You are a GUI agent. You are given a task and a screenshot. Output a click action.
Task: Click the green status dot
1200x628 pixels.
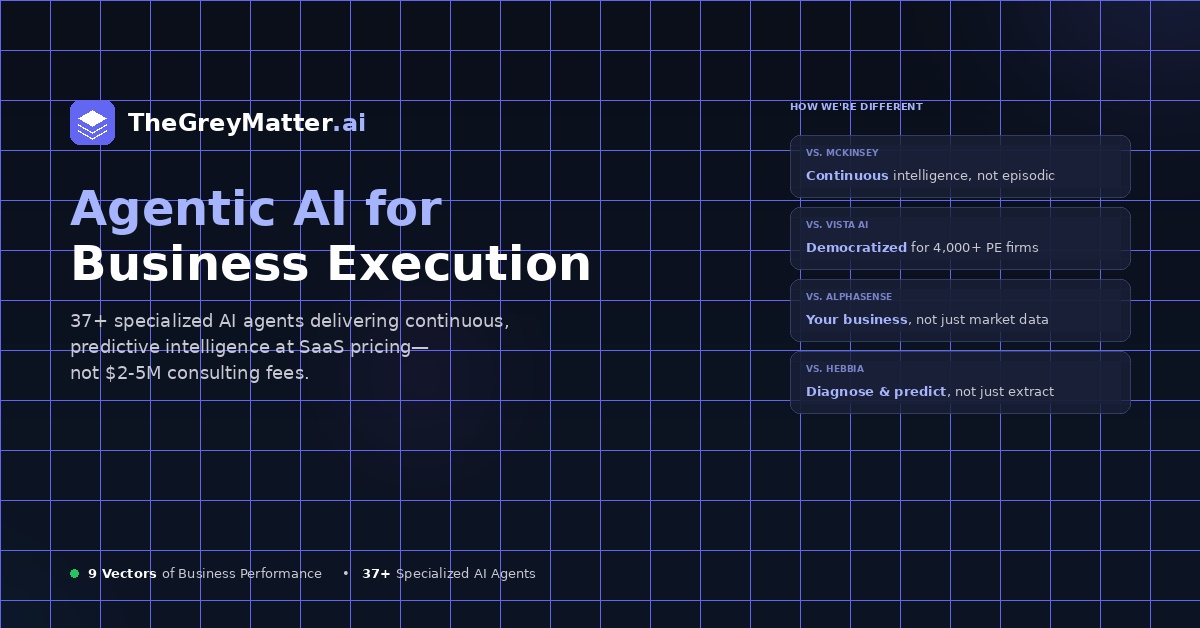pyautogui.click(x=74, y=574)
